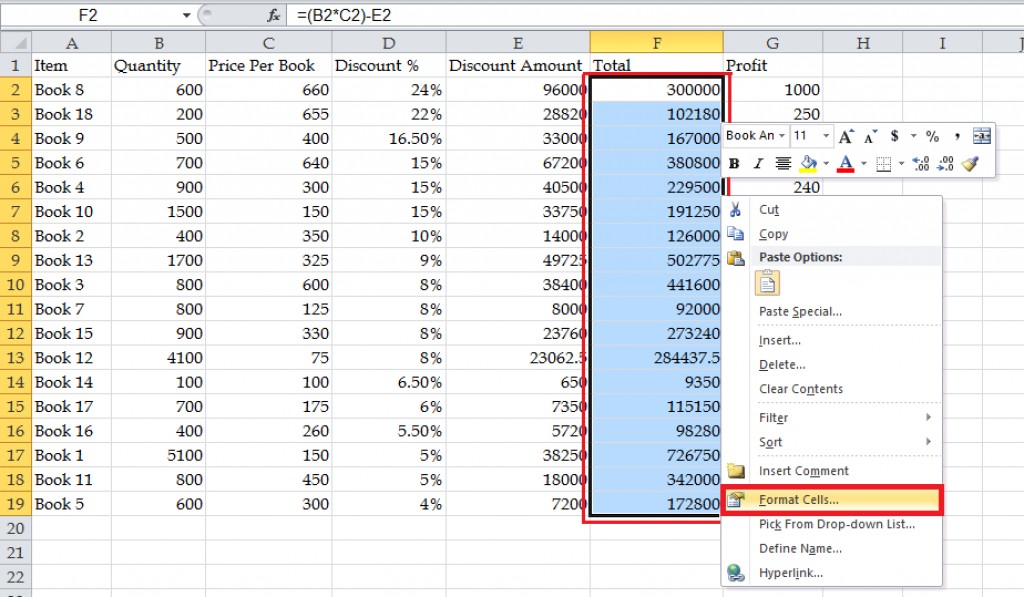Open the Borders dropdown arrow
This screenshot has height=597, width=1024.
901,162
